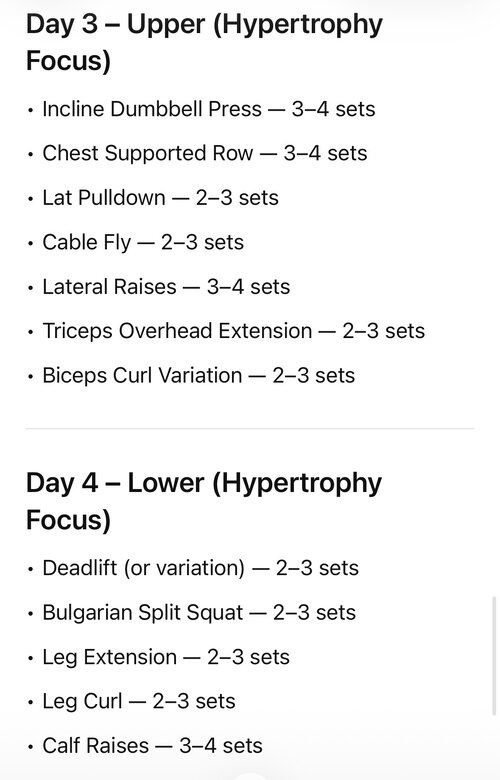
Task: Click the word Focus under Day 4
Action: 68,520
